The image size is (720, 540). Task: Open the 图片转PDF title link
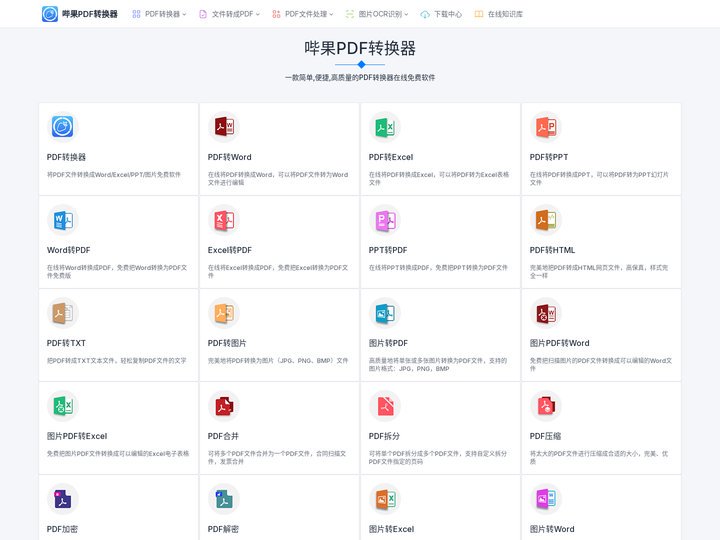(388, 343)
